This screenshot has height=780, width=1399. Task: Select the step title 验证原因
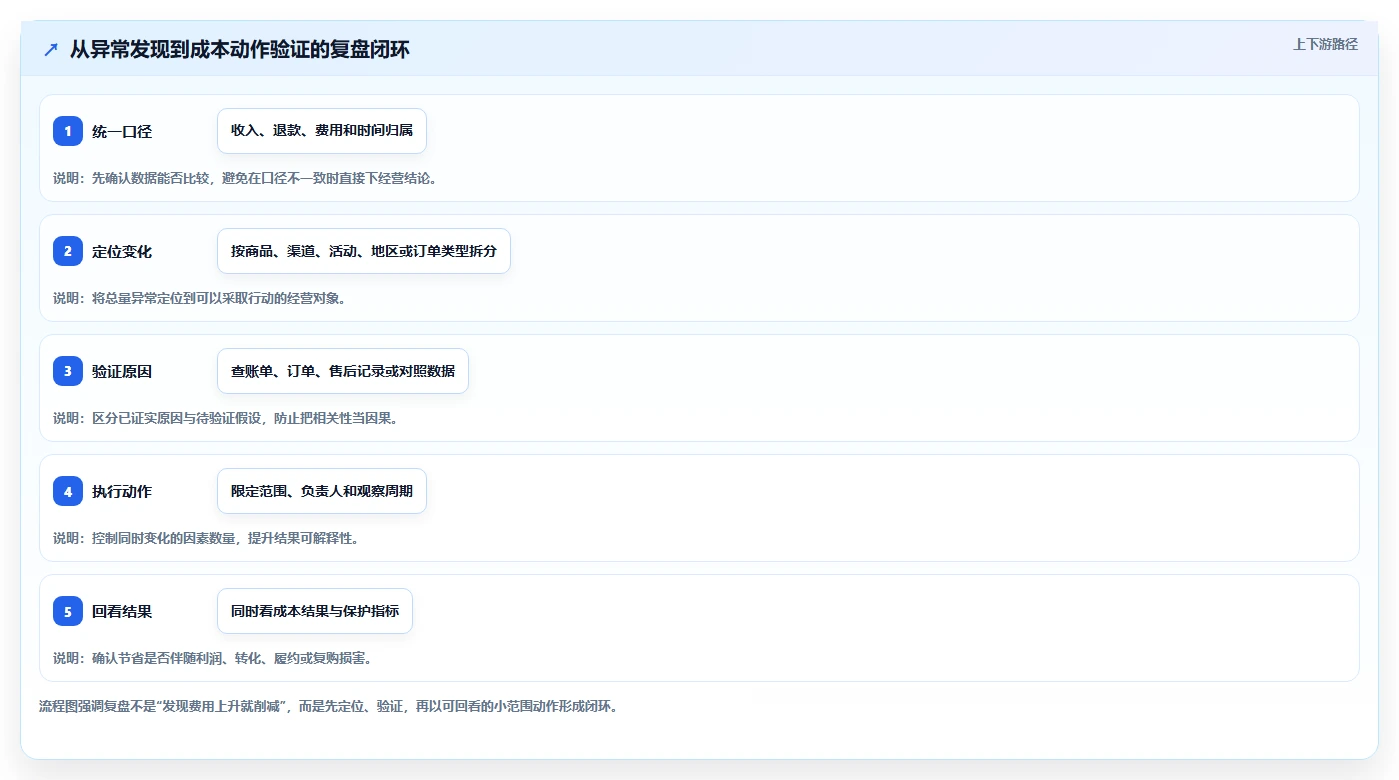click(122, 372)
